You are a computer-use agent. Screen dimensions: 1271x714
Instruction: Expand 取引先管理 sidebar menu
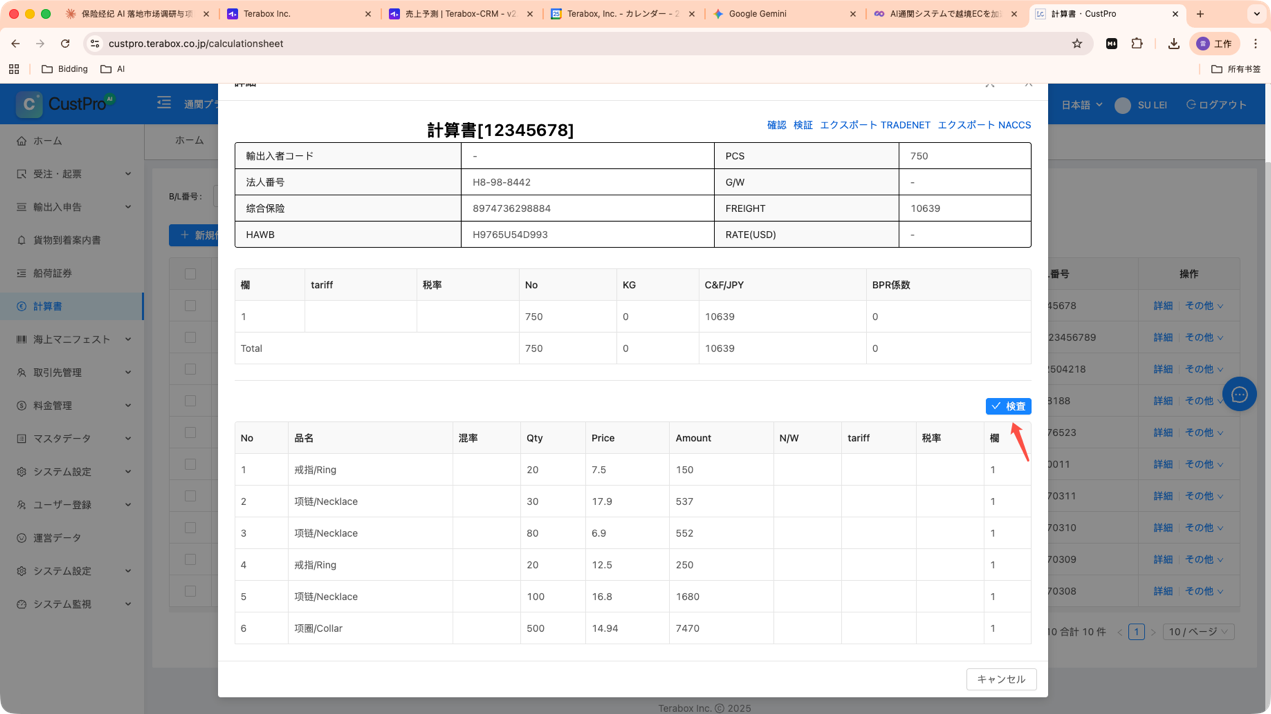click(72, 372)
